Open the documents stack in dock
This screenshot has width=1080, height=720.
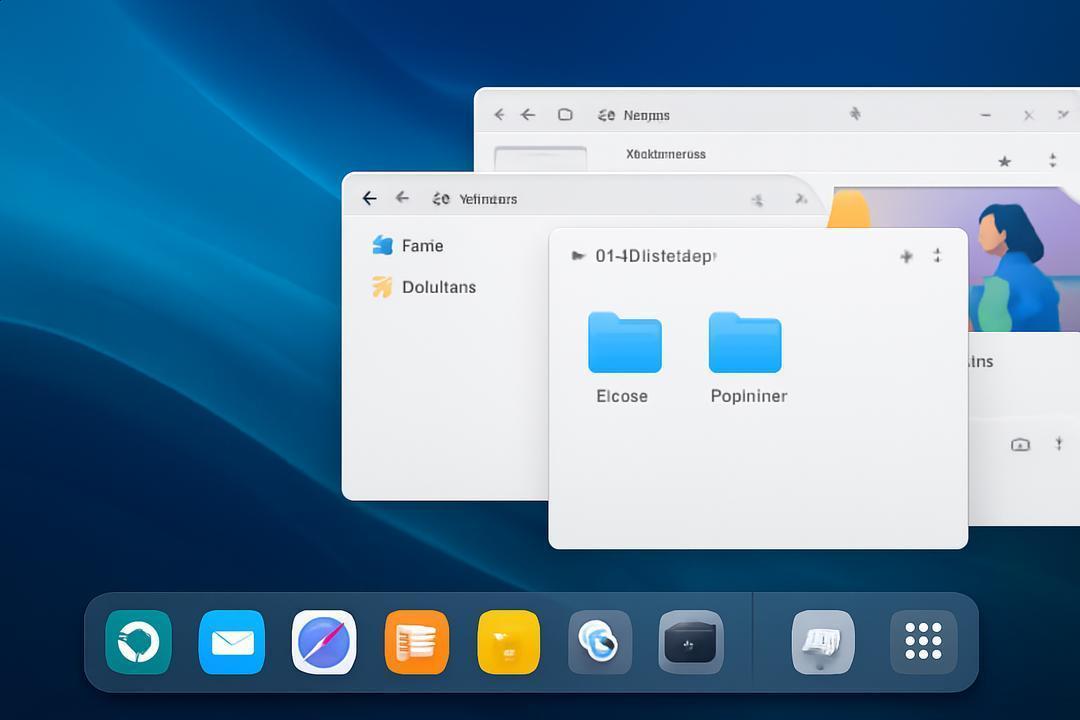[823, 642]
